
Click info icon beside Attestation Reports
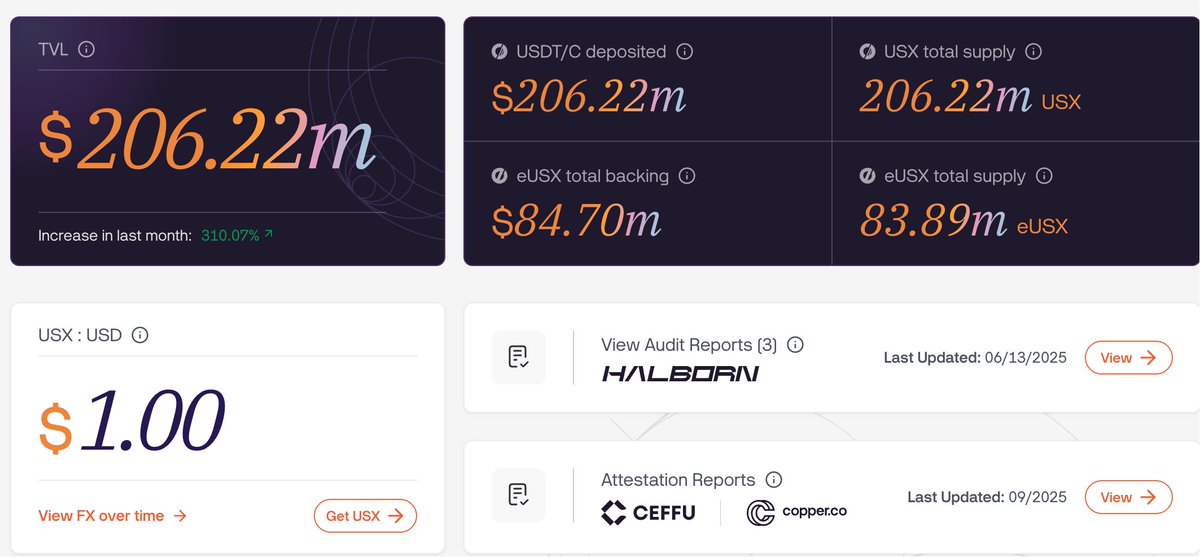click(773, 480)
